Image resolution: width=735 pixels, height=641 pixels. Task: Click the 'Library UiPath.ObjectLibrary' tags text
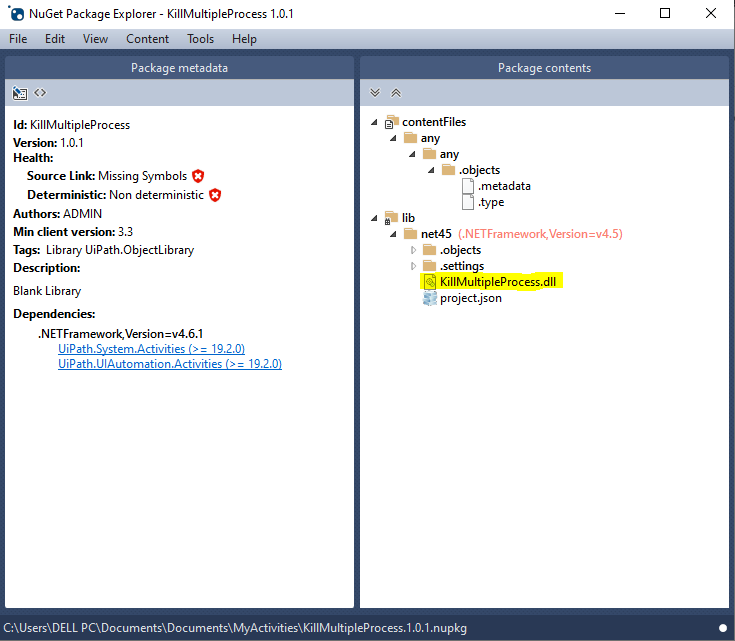click(120, 250)
